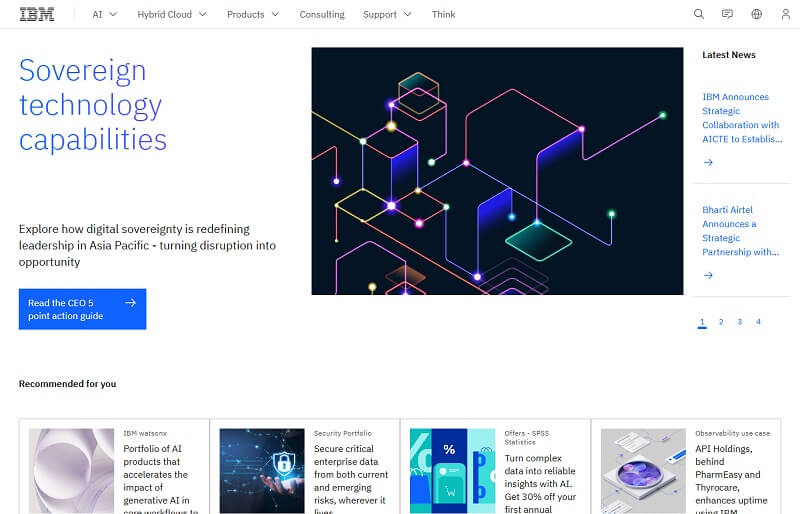800x514 pixels.
Task: Click the hero network illustration image
Action: pos(497,171)
